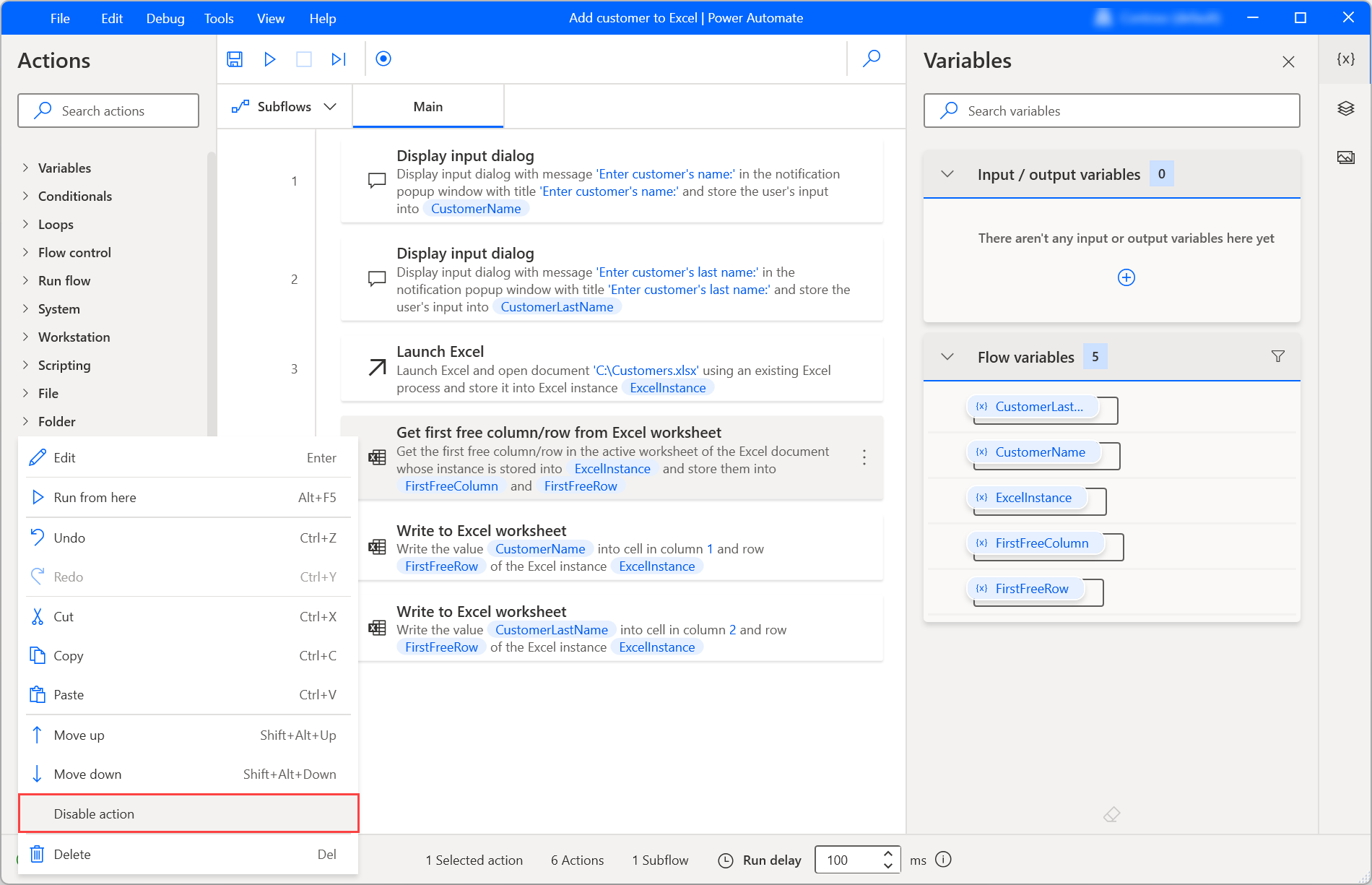This screenshot has height=885, width=1372.
Task: Open the Tools menu
Action: (x=219, y=18)
